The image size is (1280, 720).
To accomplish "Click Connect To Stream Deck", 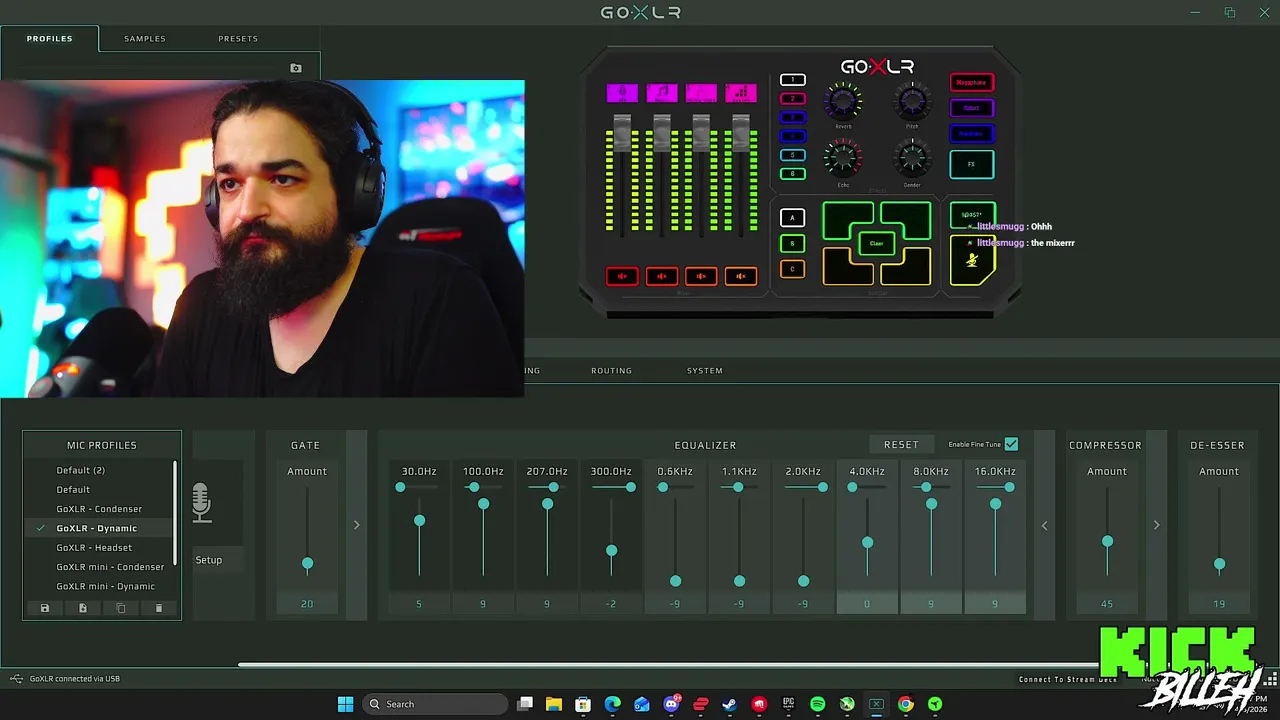I will pyautogui.click(x=1067, y=679).
